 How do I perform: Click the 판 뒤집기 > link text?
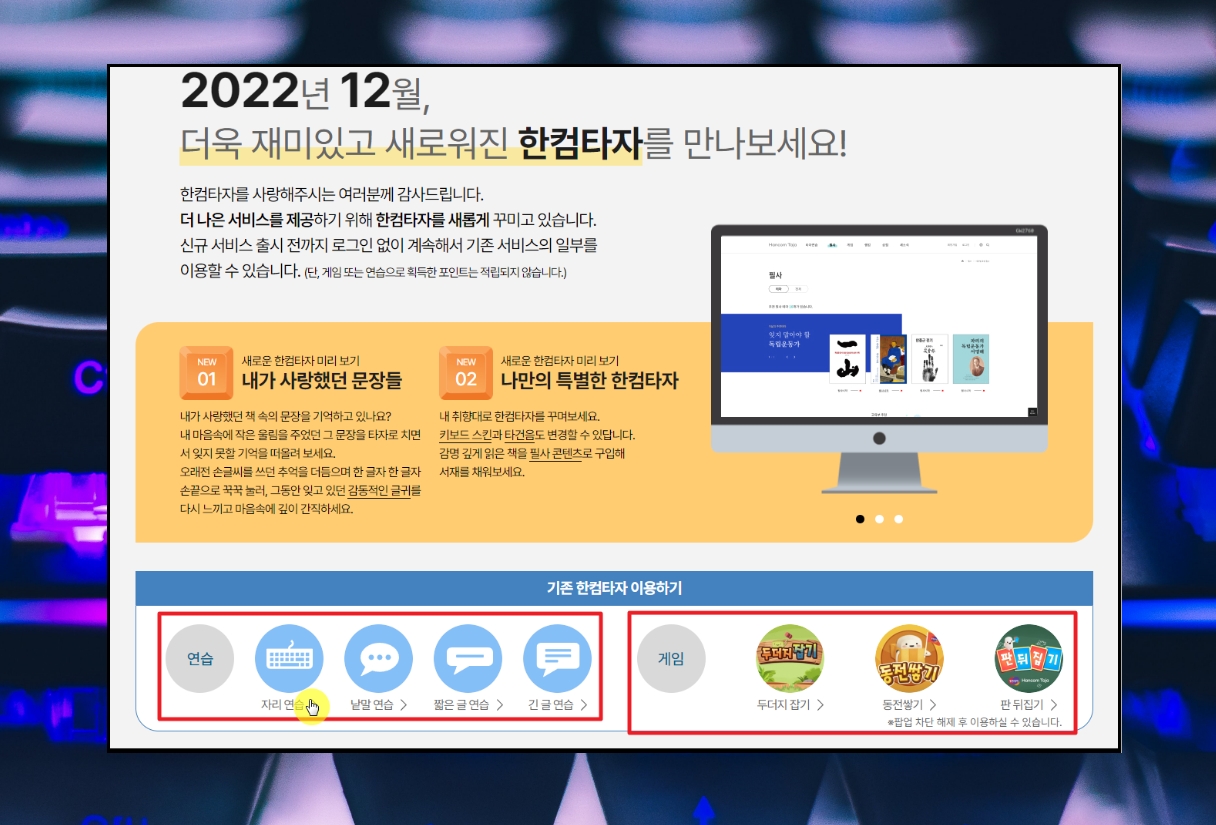coord(1028,705)
